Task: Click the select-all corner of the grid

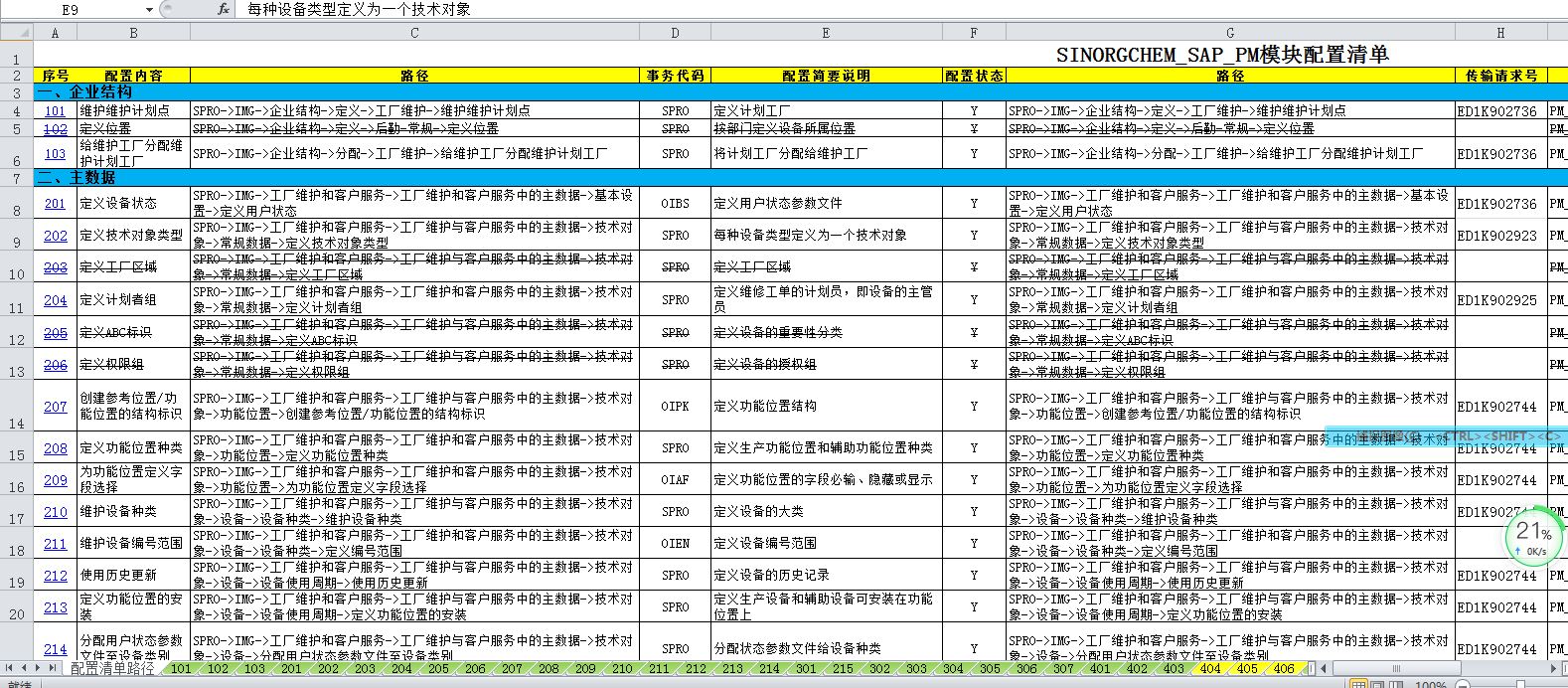Action: (17, 33)
